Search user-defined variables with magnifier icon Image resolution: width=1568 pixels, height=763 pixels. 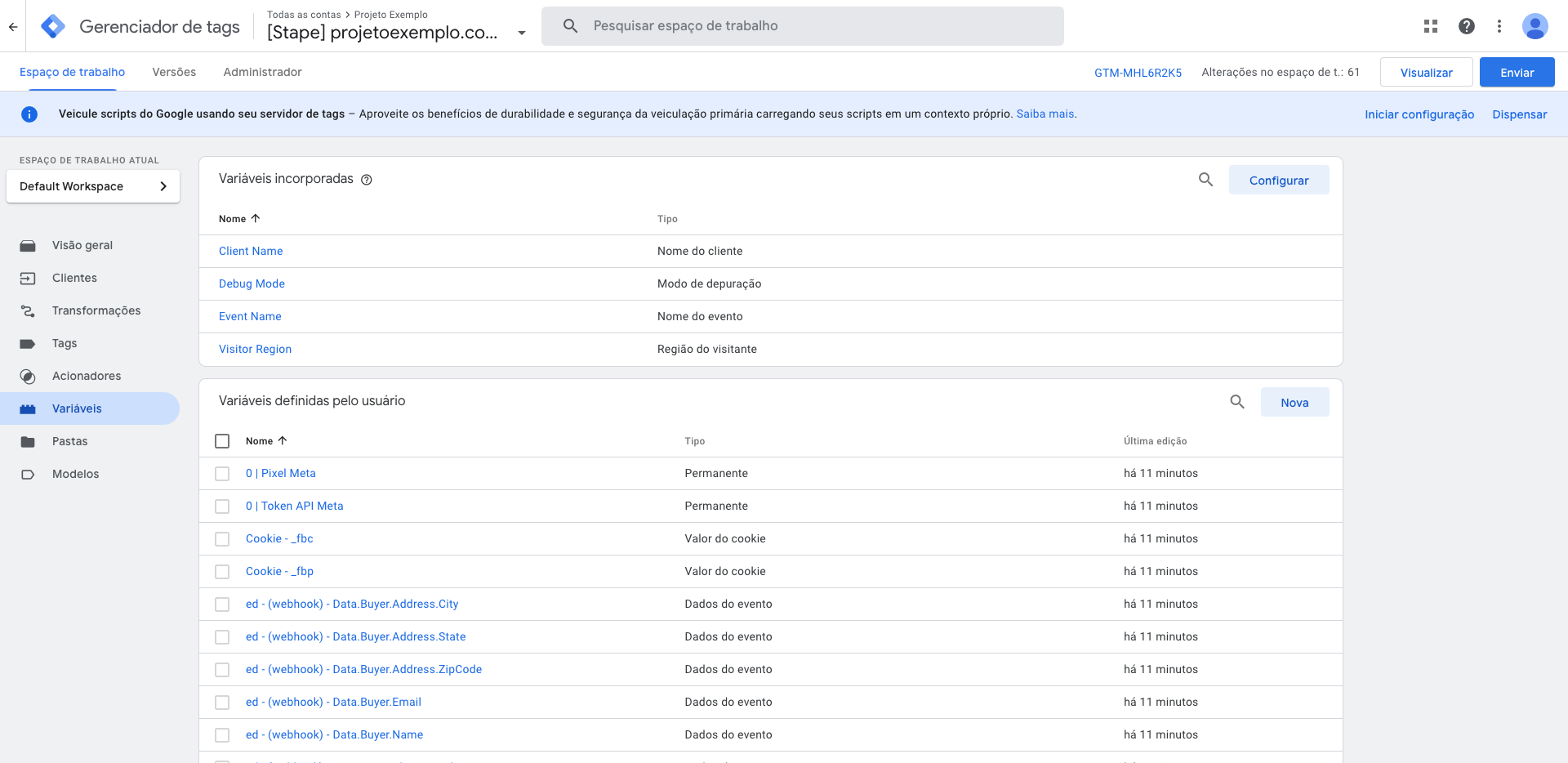[1237, 402]
